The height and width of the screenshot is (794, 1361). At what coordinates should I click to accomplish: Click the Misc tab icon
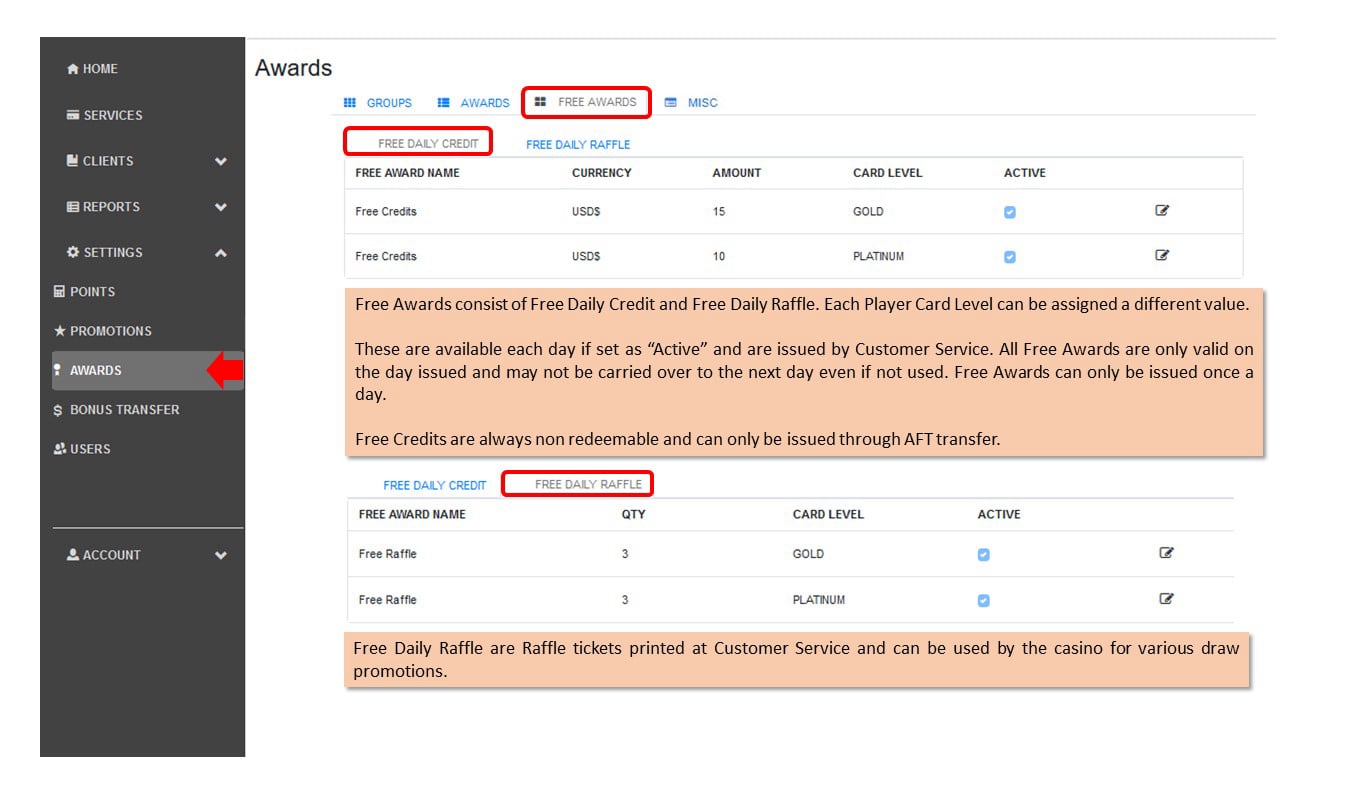click(670, 102)
